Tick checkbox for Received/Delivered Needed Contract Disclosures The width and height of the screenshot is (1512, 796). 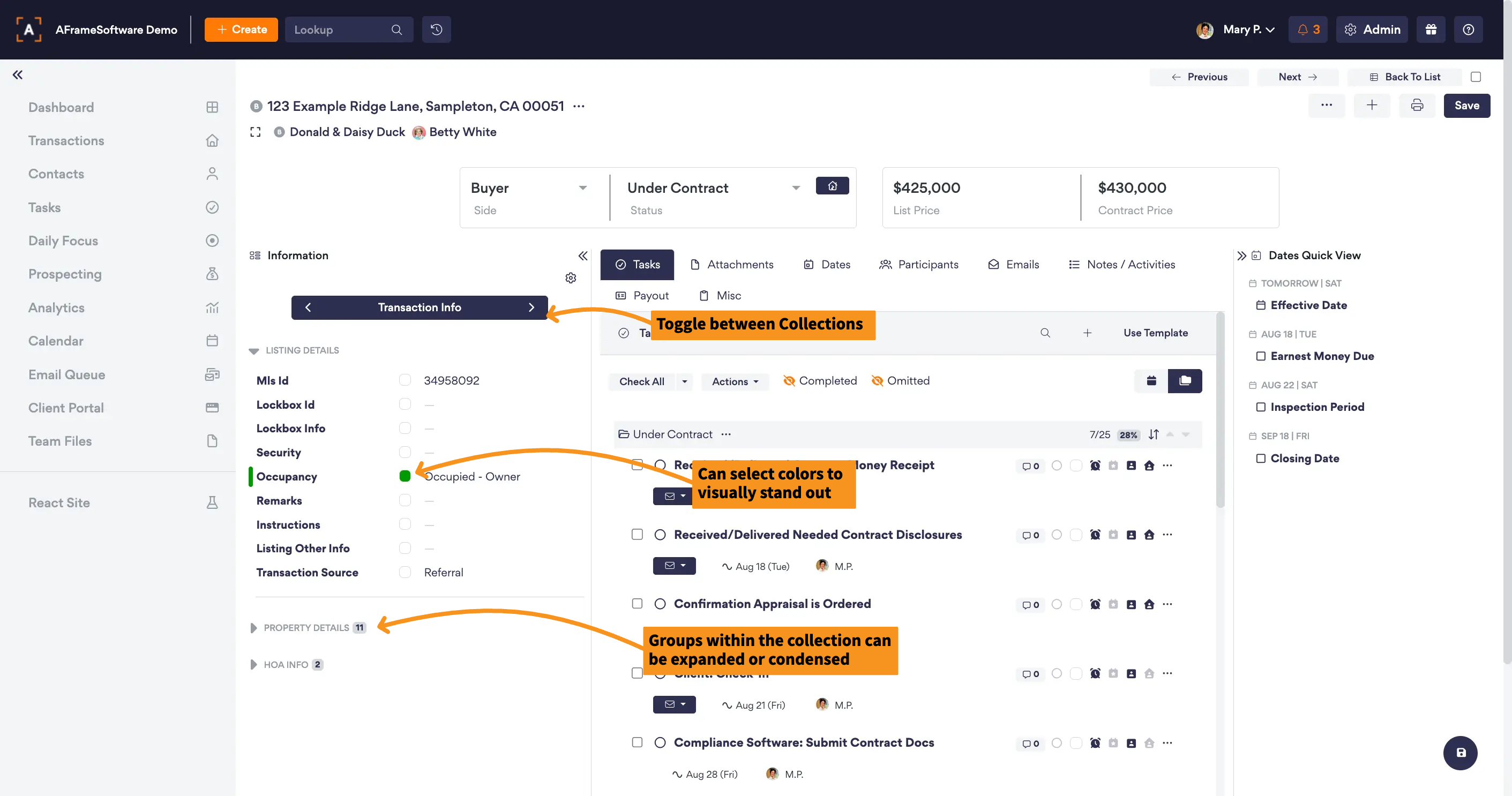637,534
